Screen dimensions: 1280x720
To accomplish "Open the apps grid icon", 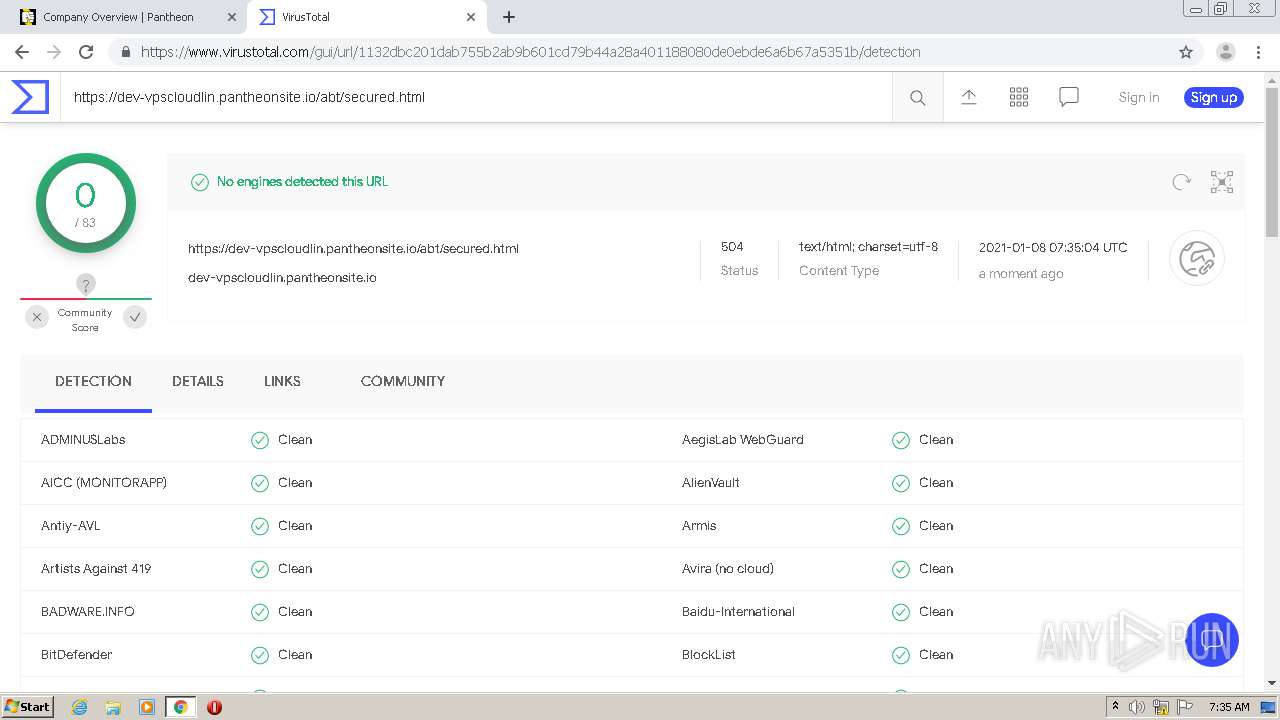I will (1019, 97).
